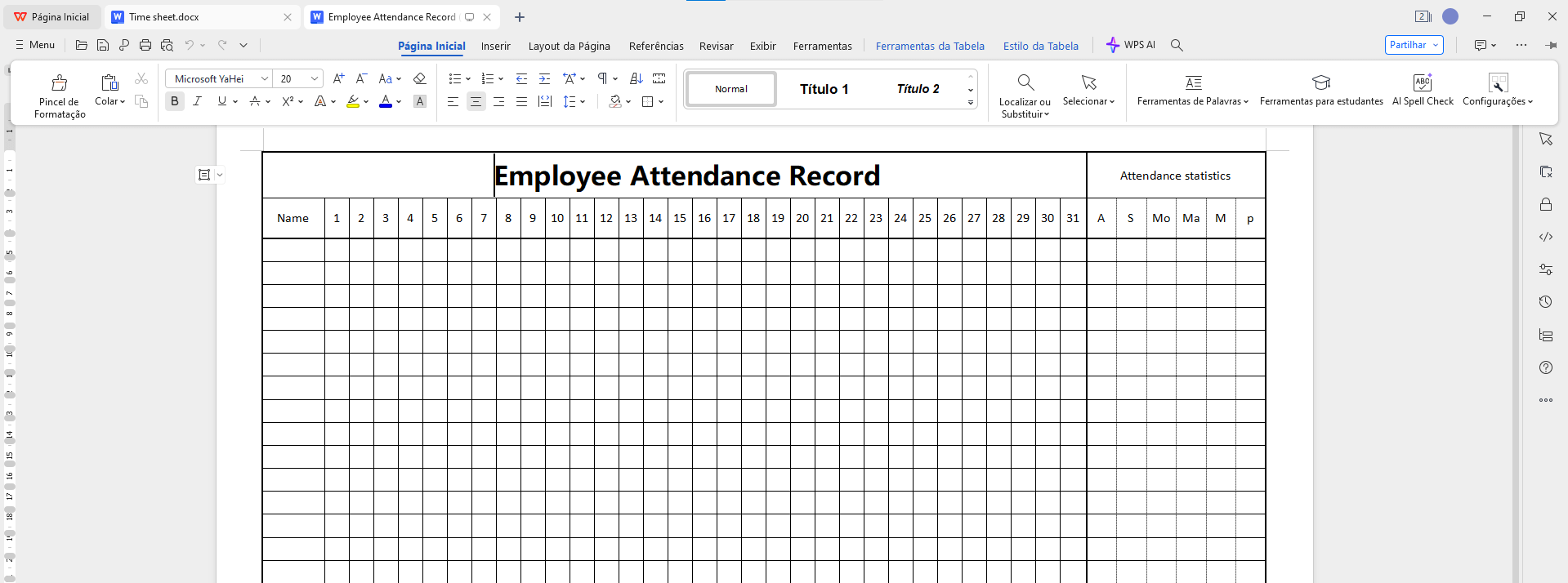Open highlight color dropdown arrow
The width and height of the screenshot is (1568, 583).
(x=366, y=102)
